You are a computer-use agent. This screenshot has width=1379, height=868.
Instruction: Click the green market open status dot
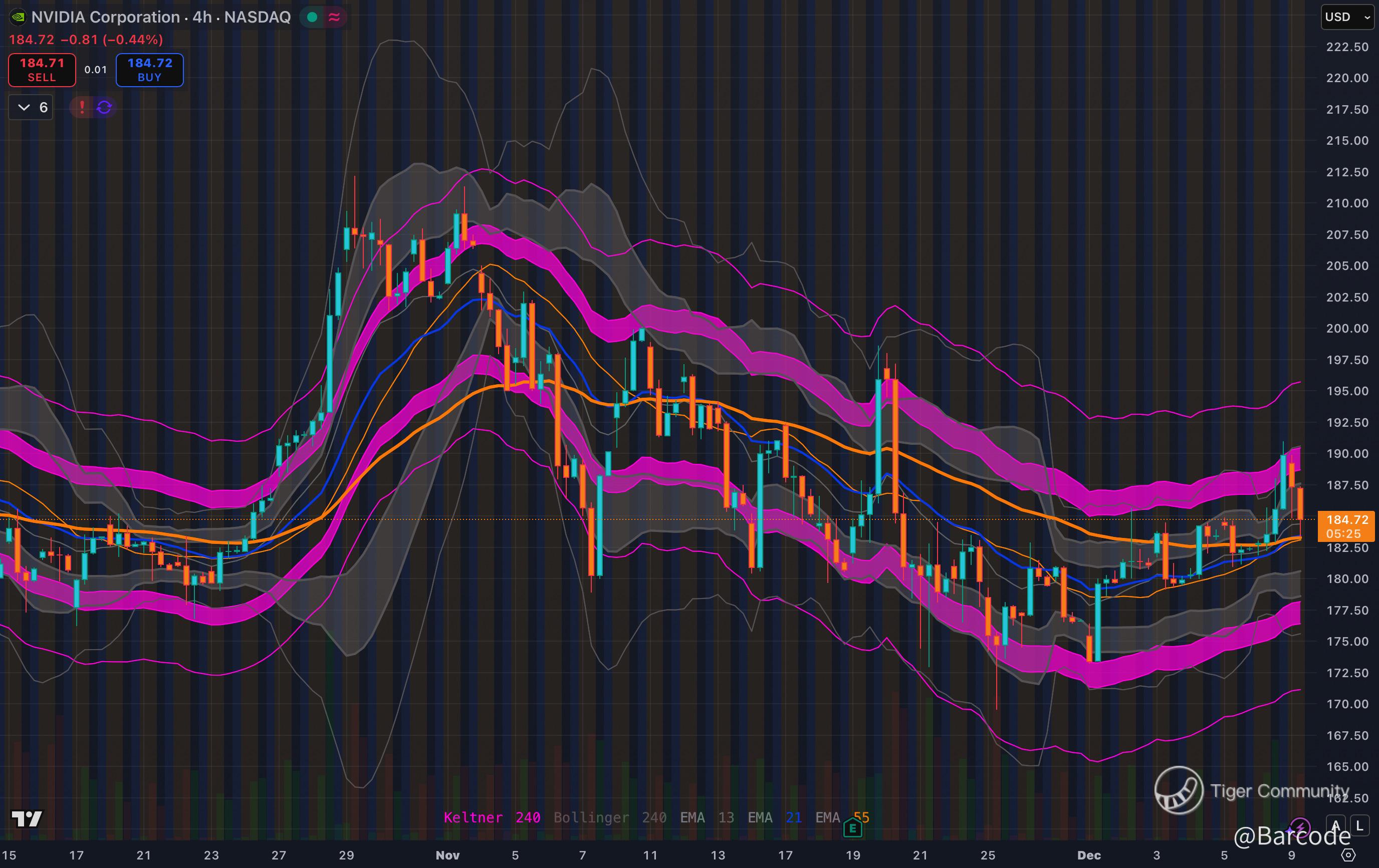click(x=312, y=17)
